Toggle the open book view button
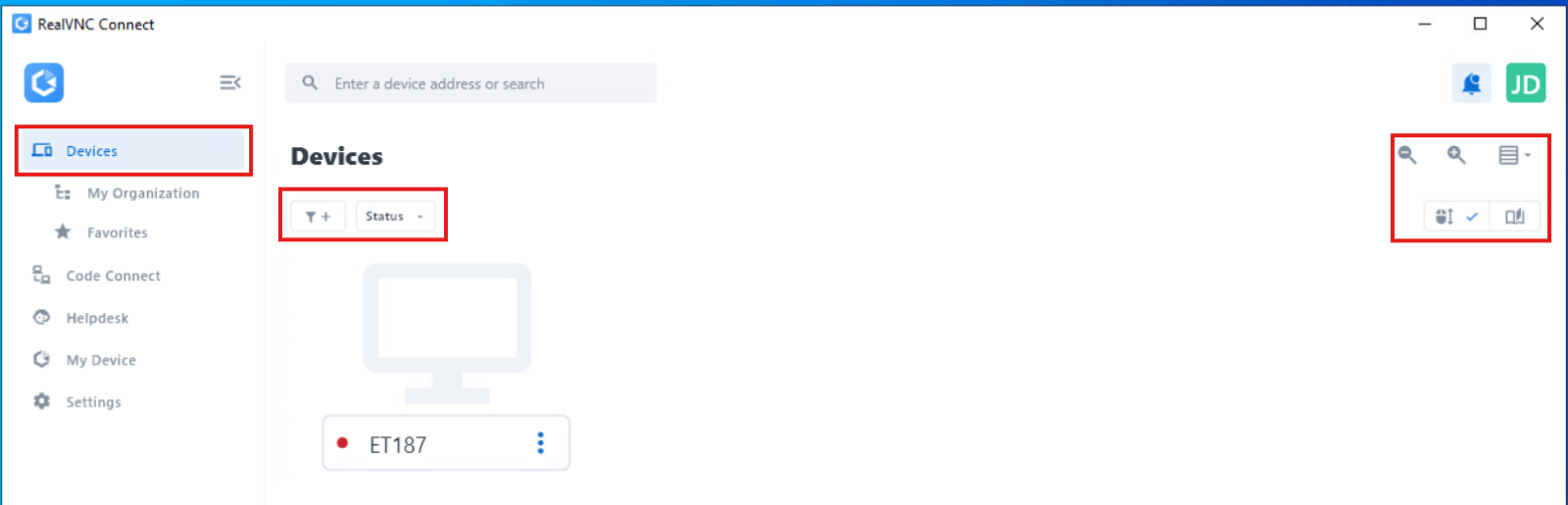 tap(1514, 217)
